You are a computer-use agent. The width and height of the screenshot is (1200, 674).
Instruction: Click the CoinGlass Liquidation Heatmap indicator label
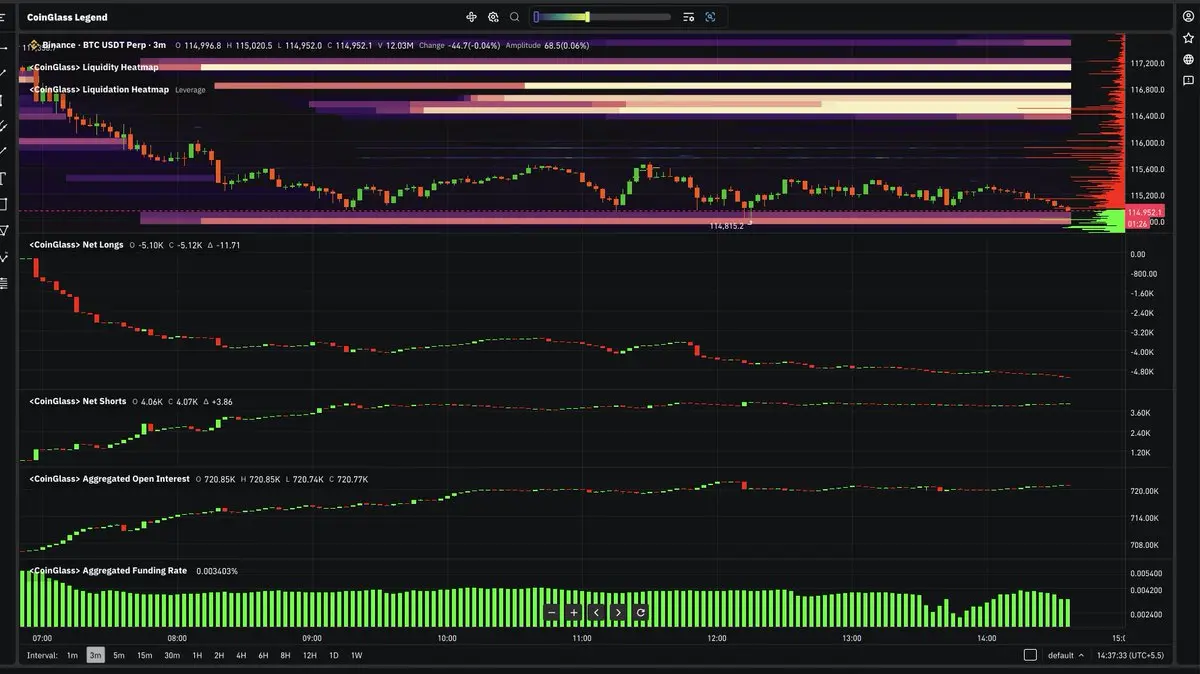pos(98,89)
